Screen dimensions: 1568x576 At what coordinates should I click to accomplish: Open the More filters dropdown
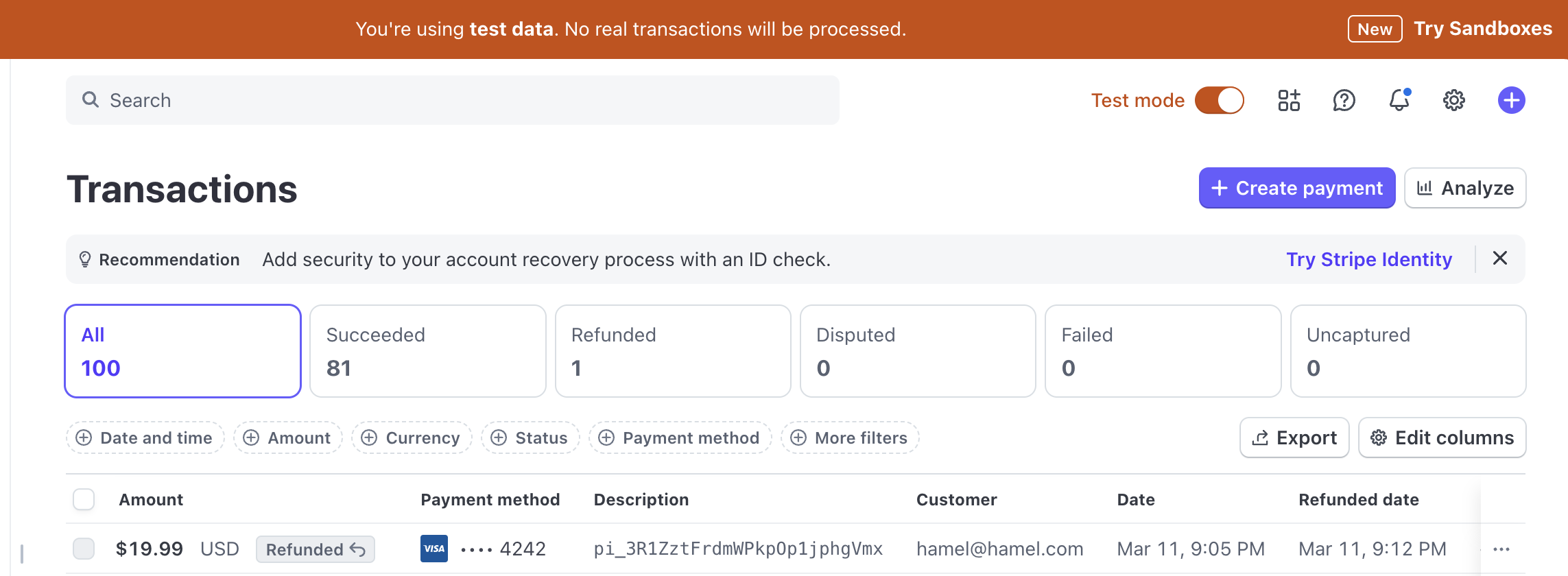click(850, 437)
